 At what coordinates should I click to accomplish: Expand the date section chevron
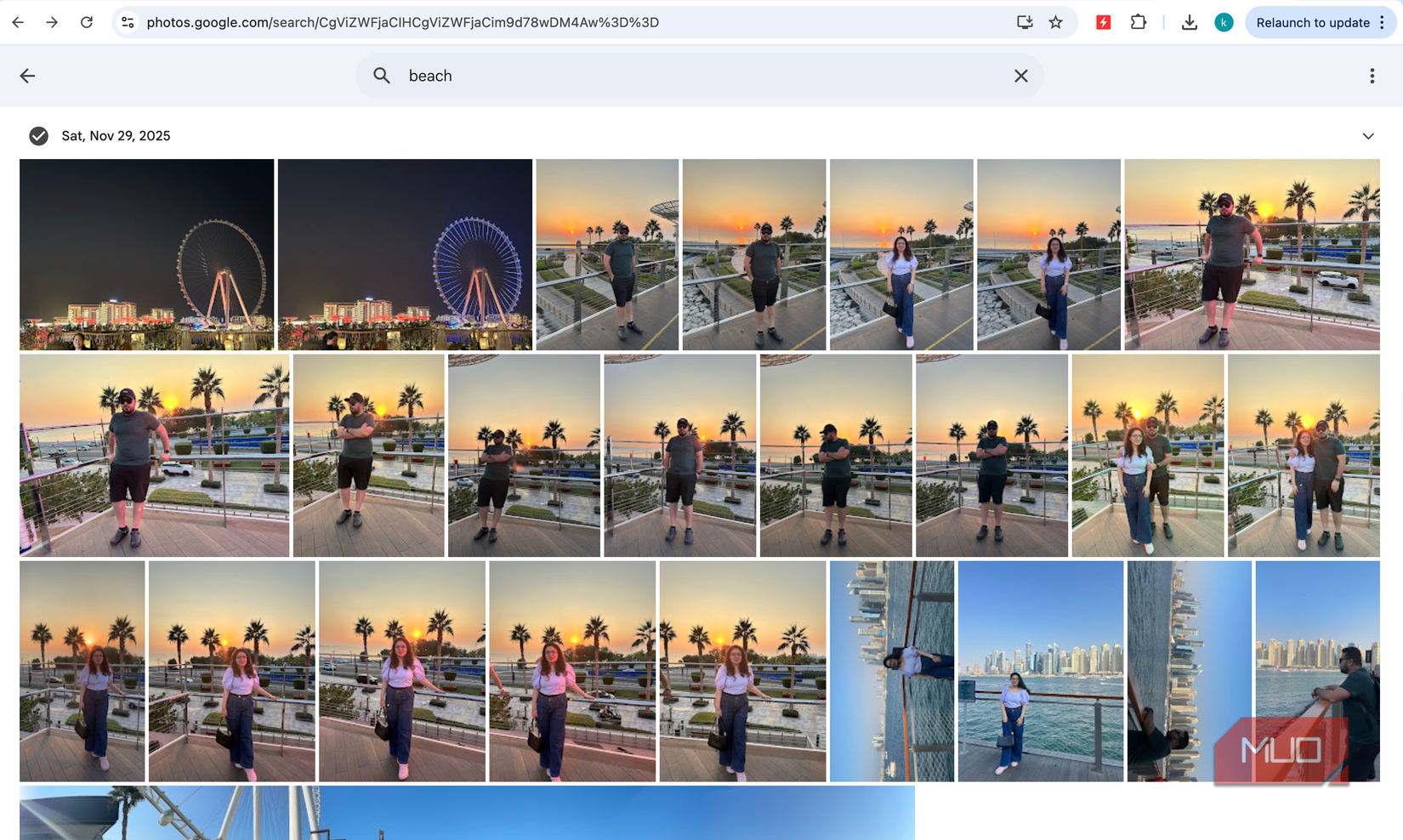pos(1368,136)
